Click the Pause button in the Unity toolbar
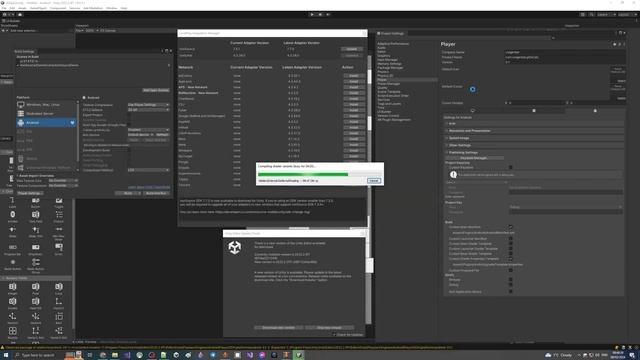Screen dimensions: 640x360 pos(320,14)
